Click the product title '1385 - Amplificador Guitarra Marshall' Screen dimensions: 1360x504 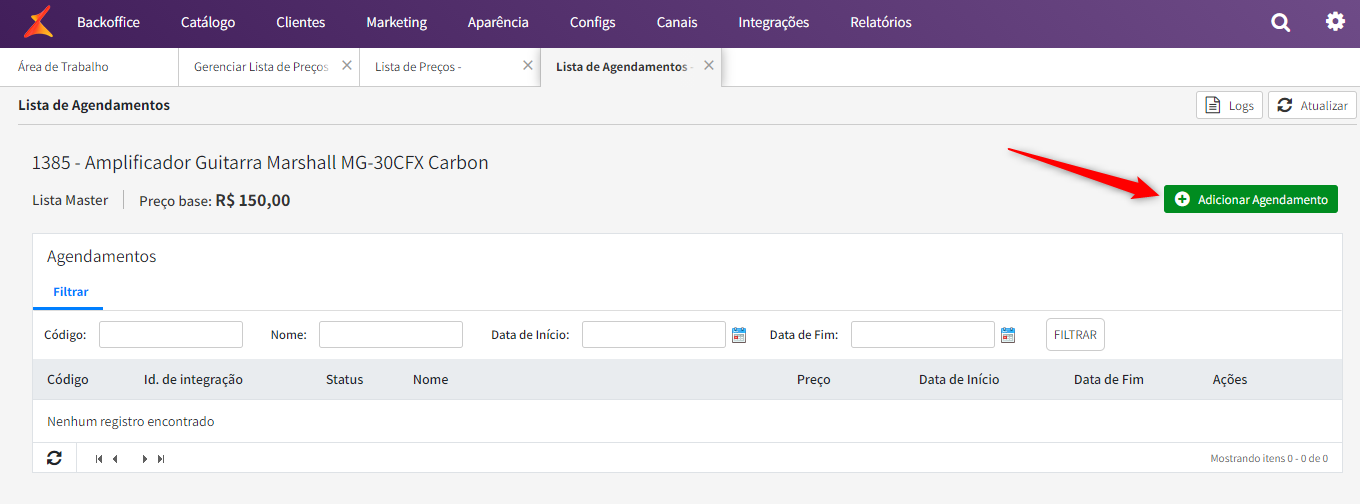pos(260,162)
